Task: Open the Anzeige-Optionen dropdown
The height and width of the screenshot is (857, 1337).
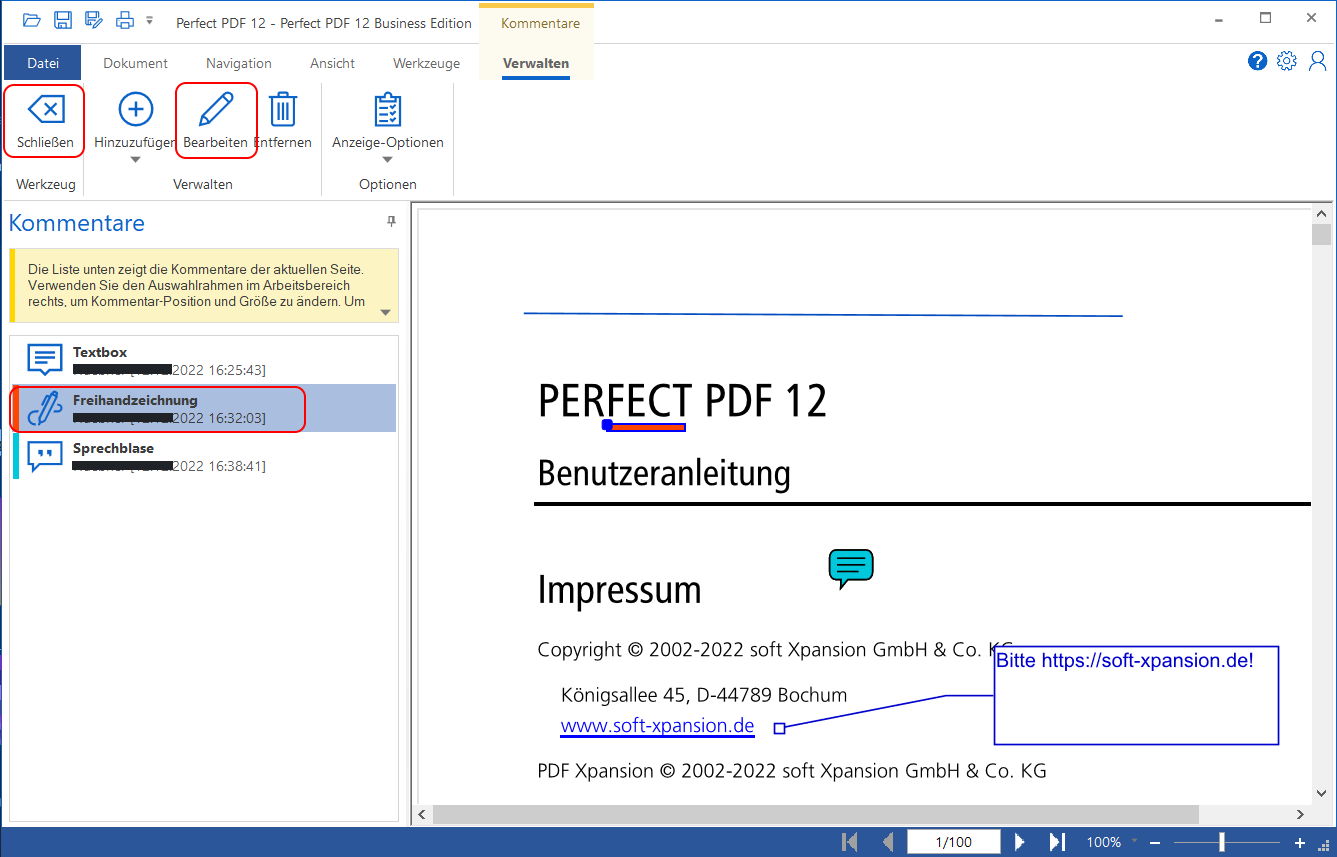Action: 387,160
